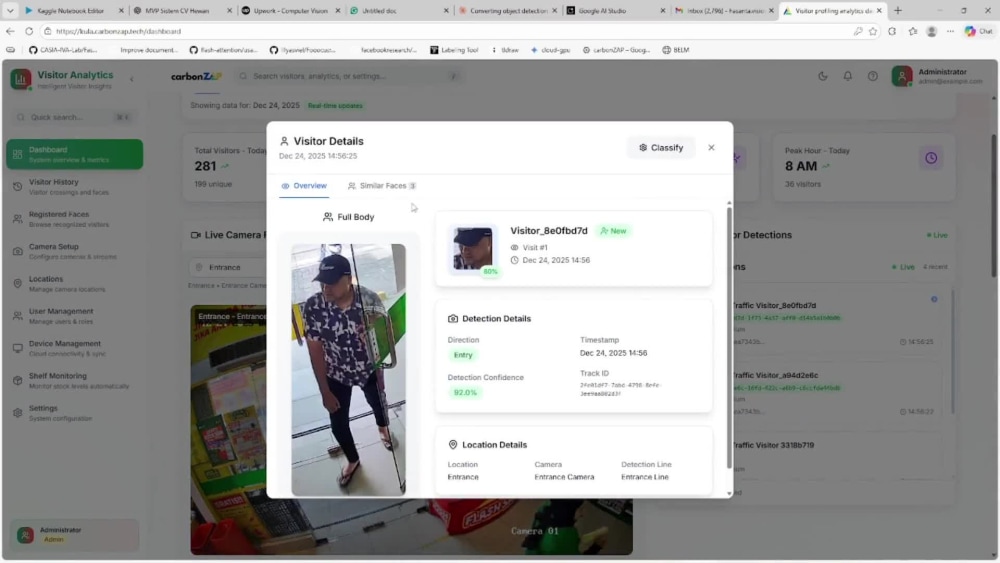This screenshot has height=563, width=1000.
Task: Click the browser back arrow
Action: click(10, 31)
